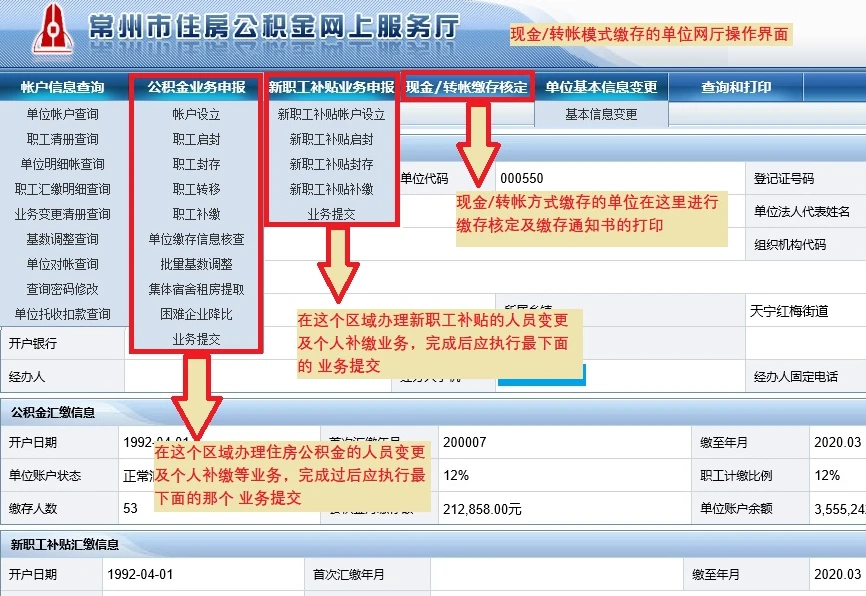
Task: Open 单位基本信息变更 menu
Action: 601,87
